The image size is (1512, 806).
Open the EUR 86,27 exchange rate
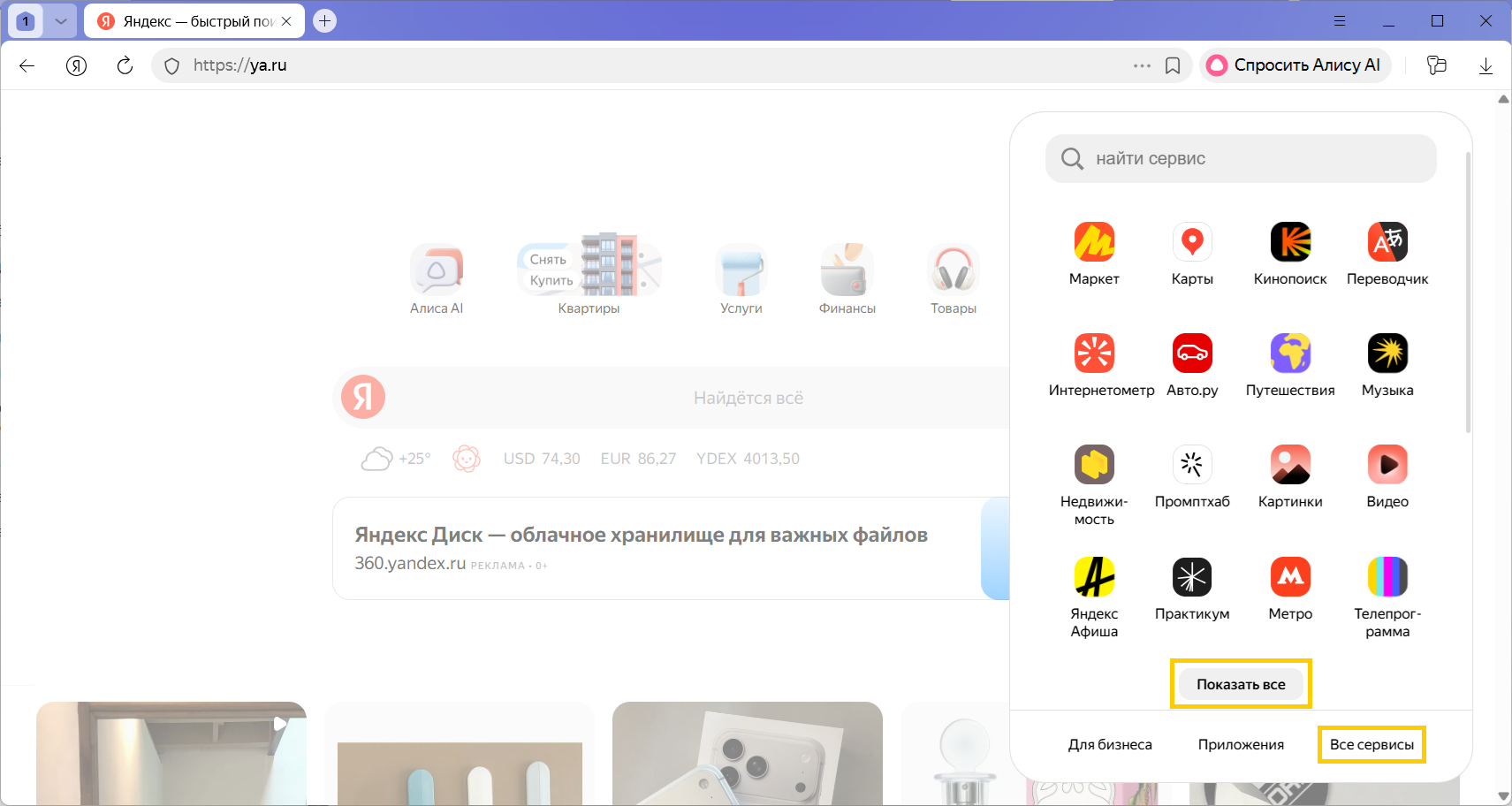pyautogui.click(x=638, y=459)
